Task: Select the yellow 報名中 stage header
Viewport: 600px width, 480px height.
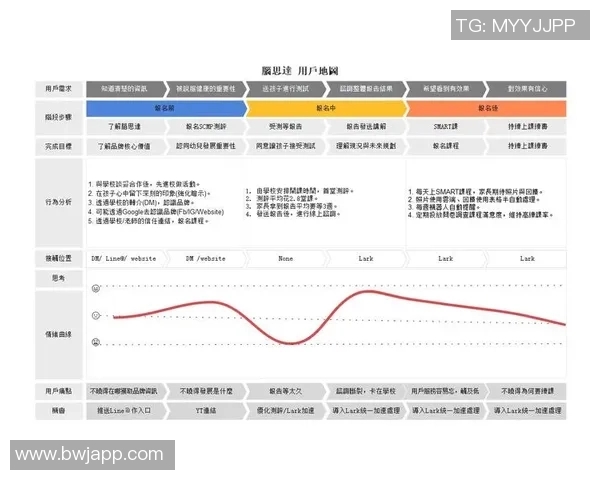Action: pos(326,108)
